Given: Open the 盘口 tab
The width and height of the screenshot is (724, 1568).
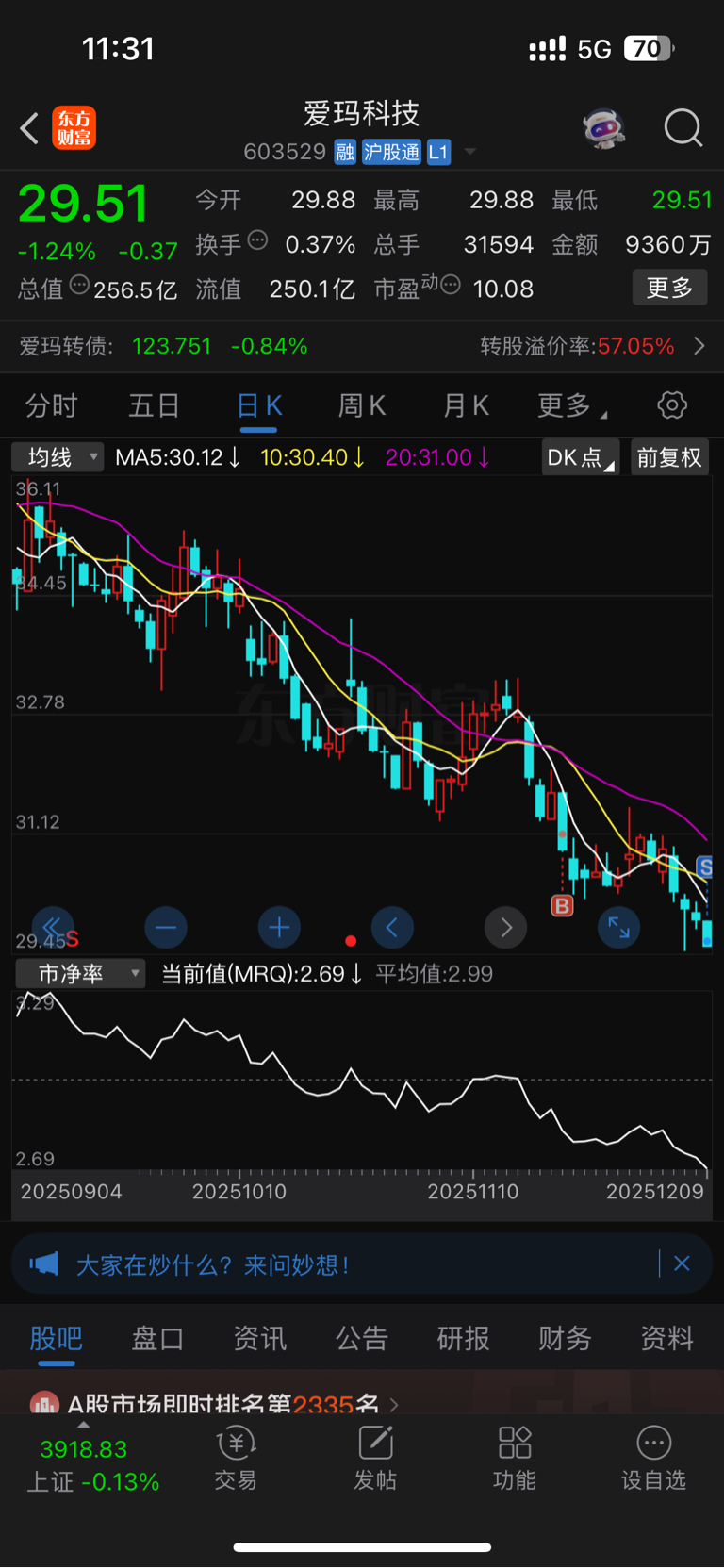Looking at the screenshot, I should 157,1338.
